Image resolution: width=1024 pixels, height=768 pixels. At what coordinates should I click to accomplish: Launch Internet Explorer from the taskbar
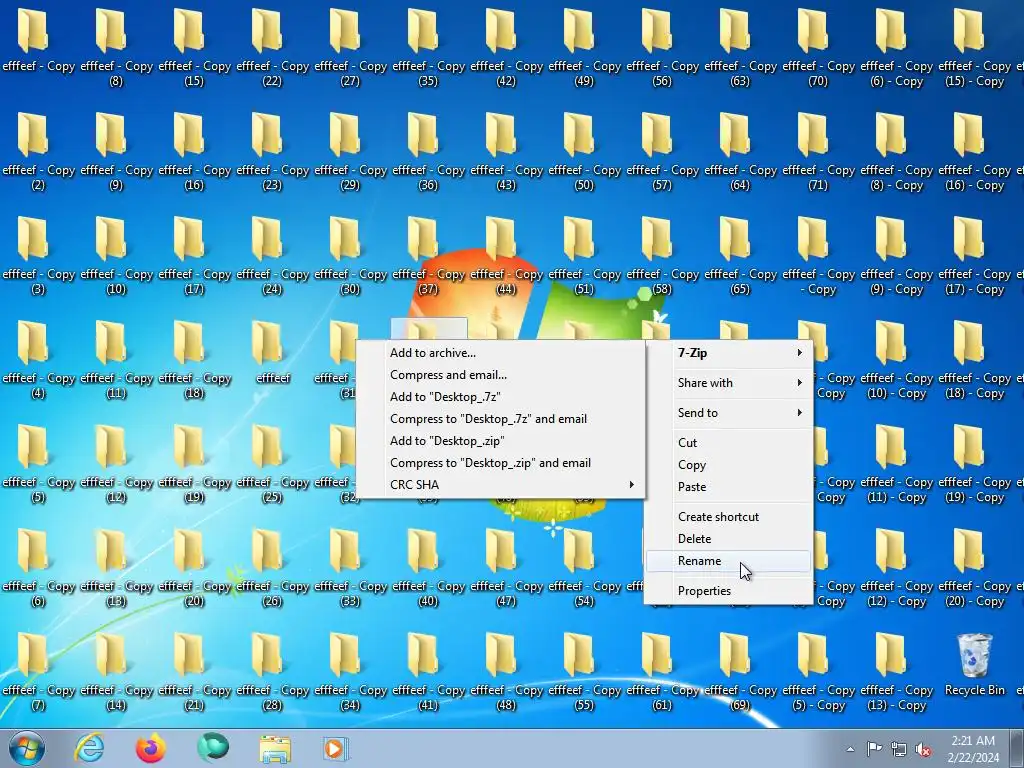[89, 748]
